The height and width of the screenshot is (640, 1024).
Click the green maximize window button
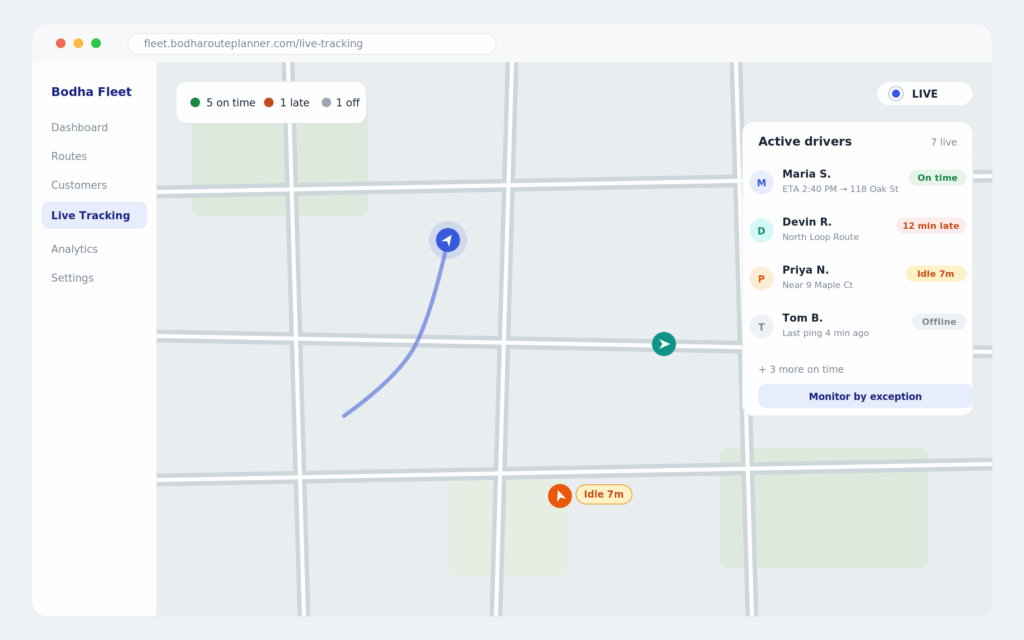click(96, 43)
